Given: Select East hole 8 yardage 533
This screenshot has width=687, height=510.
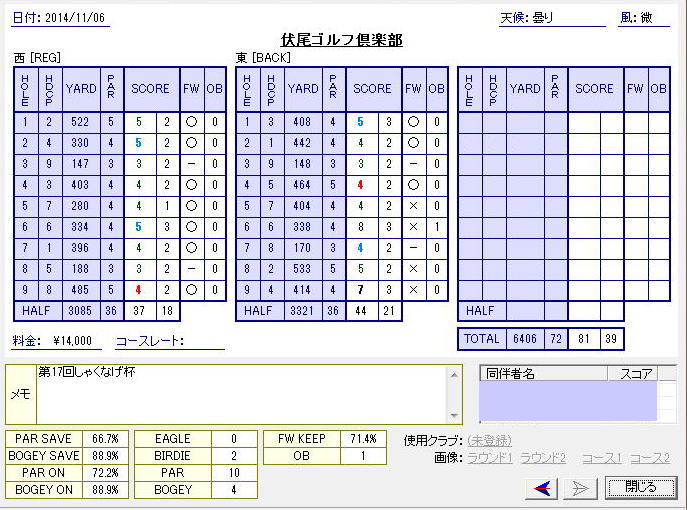Looking at the screenshot, I should (x=302, y=269).
